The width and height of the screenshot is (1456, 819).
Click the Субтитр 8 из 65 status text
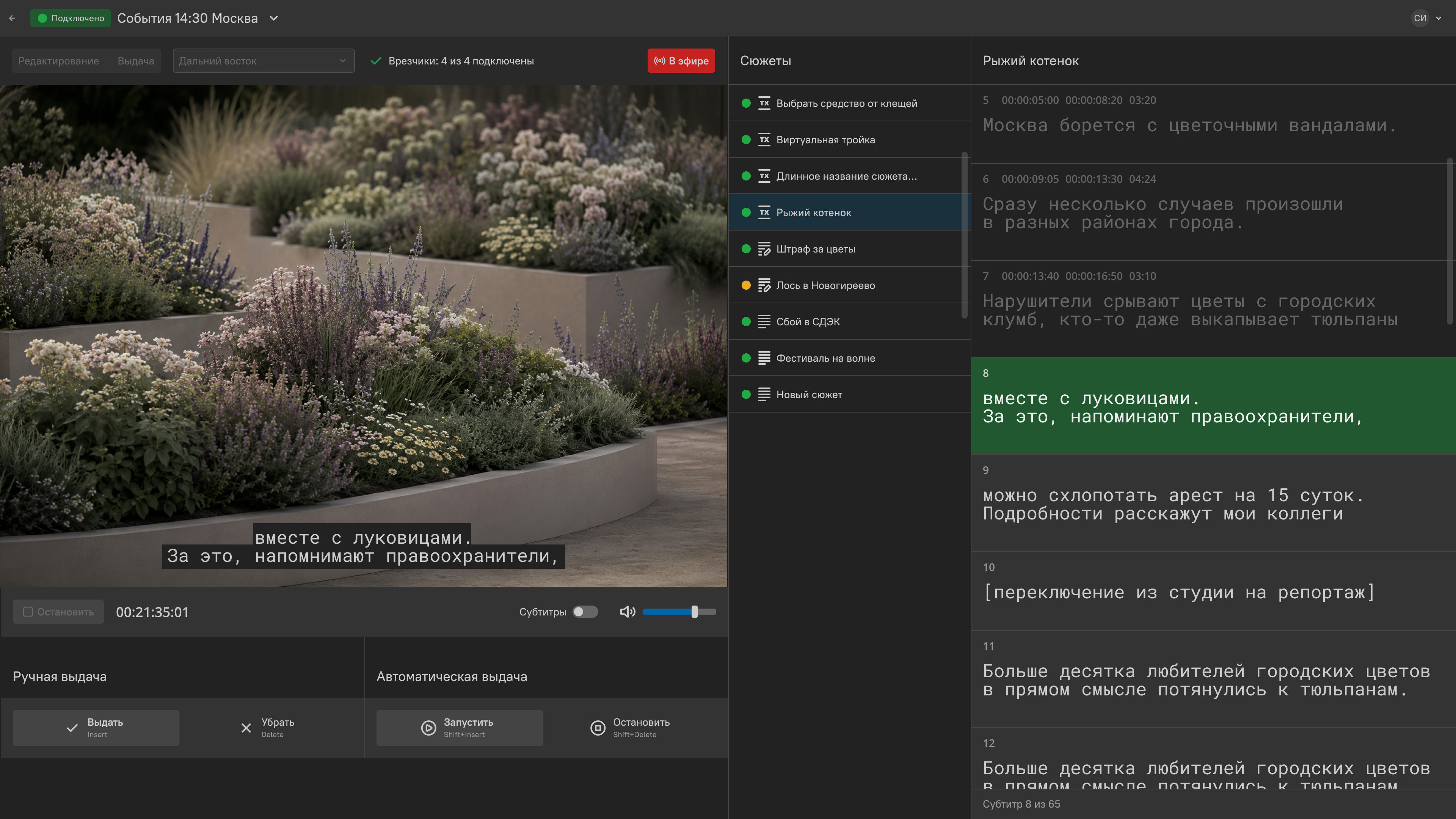1021,804
